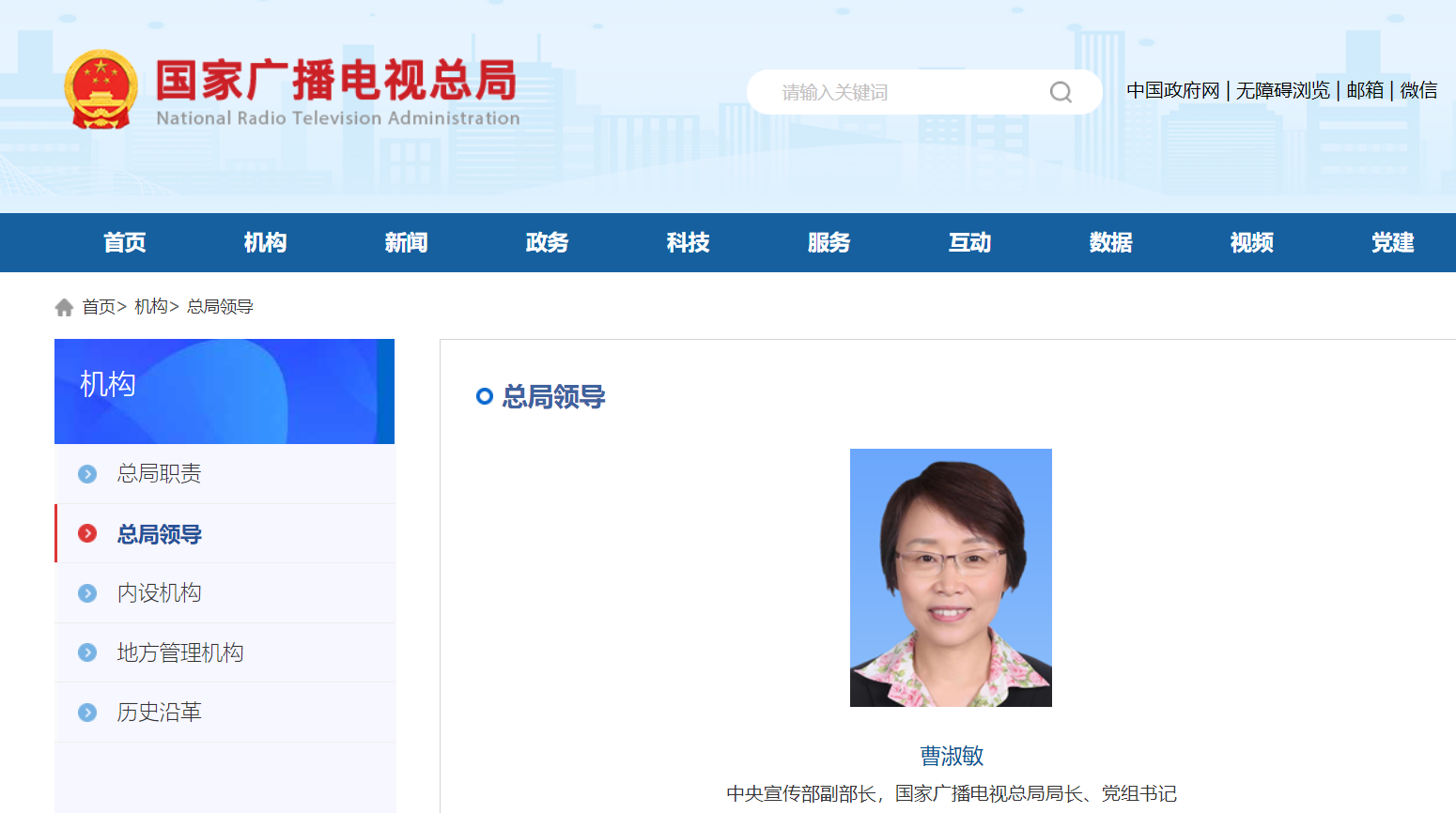
Task: Click the keyword search input field
Action: (x=902, y=92)
